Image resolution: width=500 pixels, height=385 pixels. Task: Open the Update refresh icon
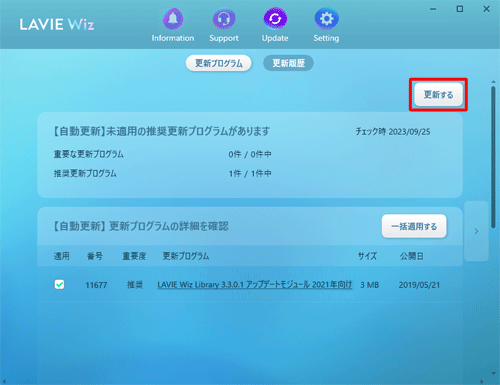click(x=275, y=19)
